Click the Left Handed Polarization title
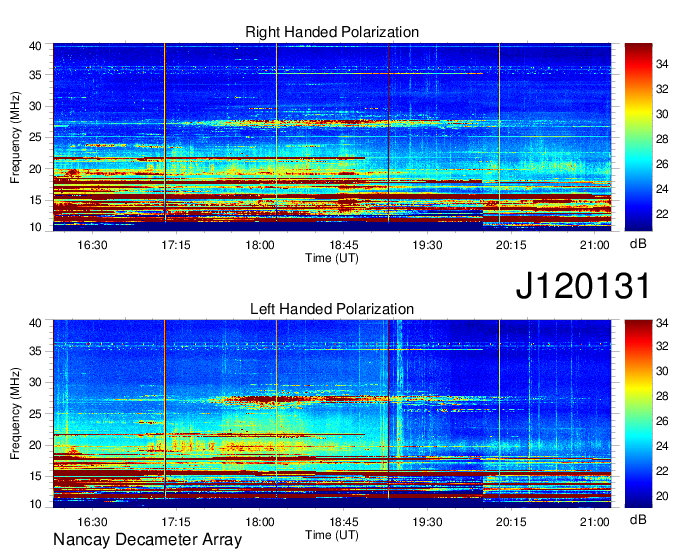Image resolution: width=680 pixels, height=552 pixels. point(332,309)
